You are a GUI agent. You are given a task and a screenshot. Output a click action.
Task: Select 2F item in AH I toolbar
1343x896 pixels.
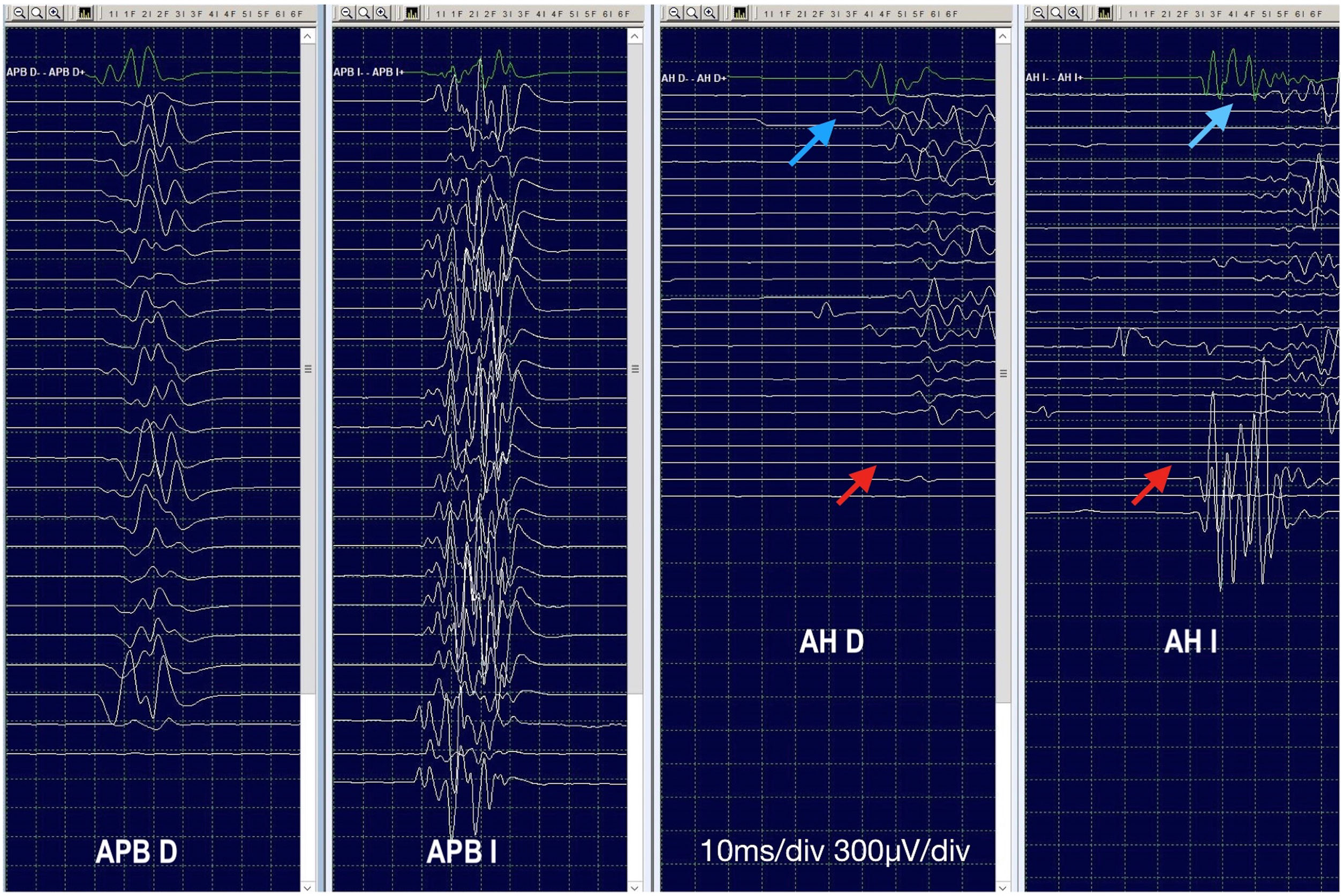coord(1182,14)
